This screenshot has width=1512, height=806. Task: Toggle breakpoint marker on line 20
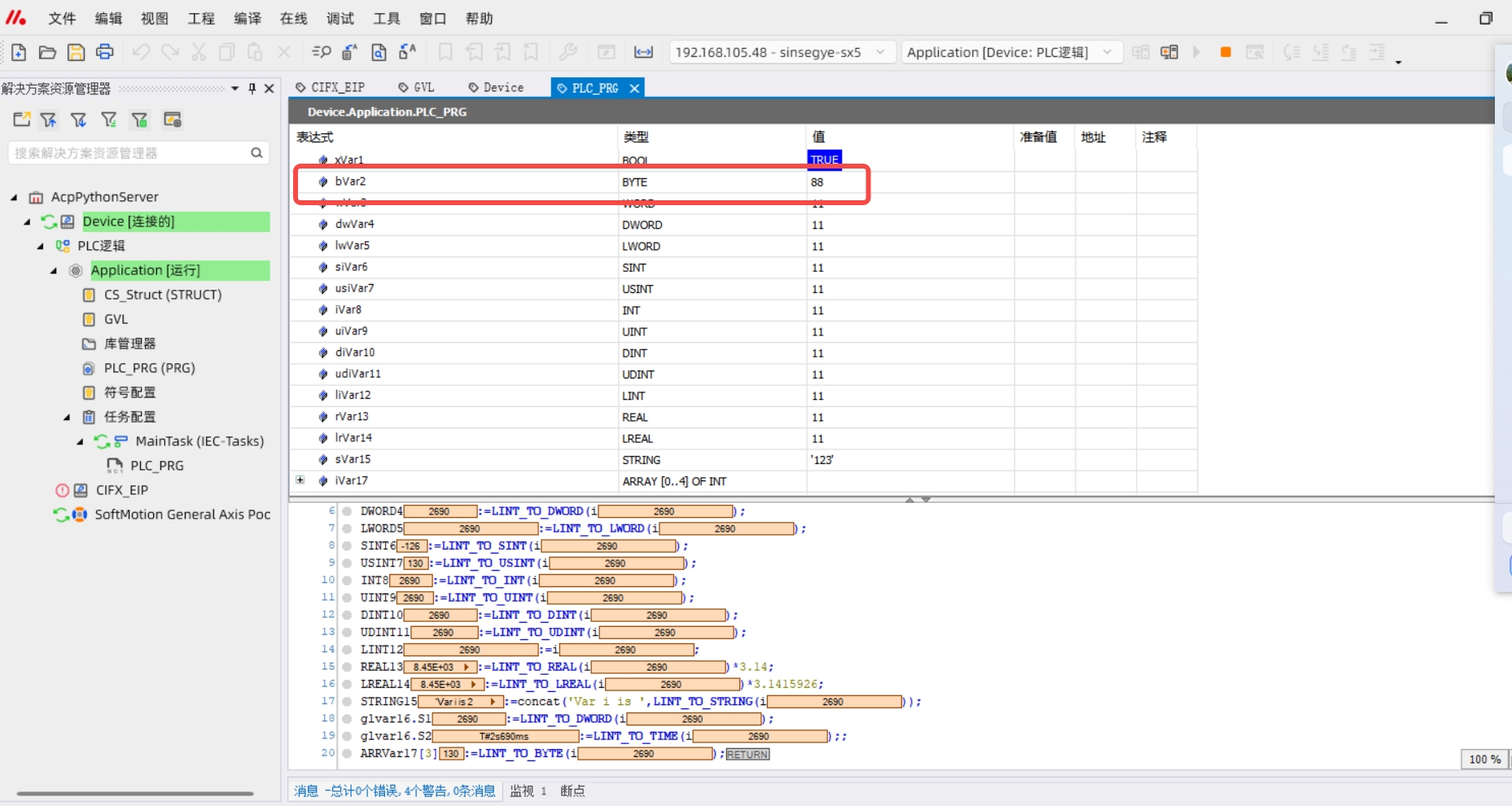(347, 753)
